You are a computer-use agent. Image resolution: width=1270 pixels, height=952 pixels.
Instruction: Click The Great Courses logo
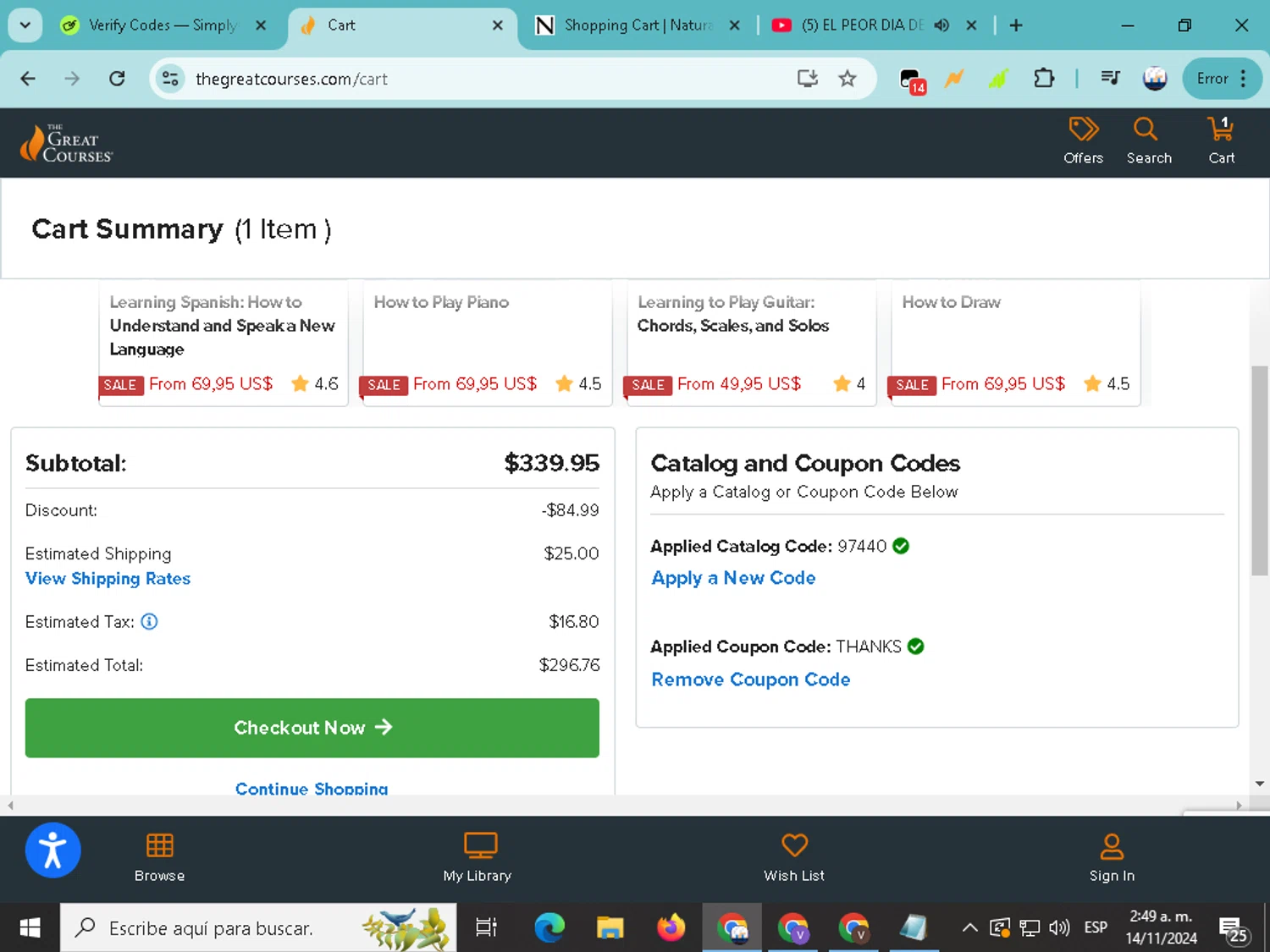pos(66,142)
